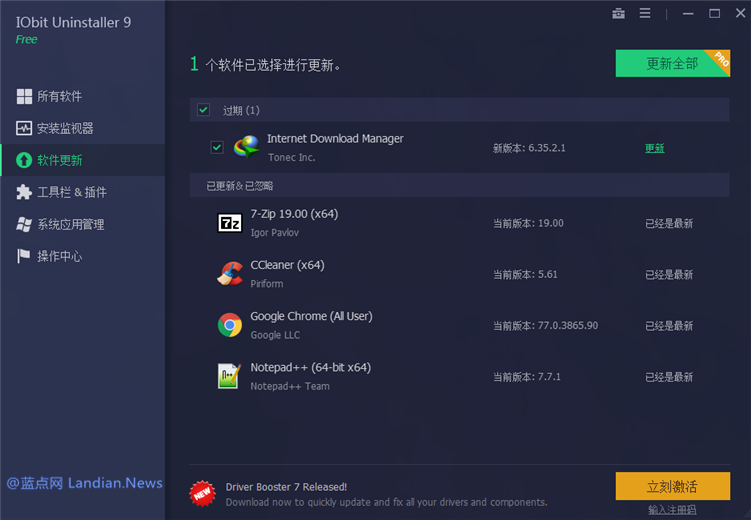Click the Notepad++ app icon
Screen dimensions: 751x520
[x=229, y=376]
